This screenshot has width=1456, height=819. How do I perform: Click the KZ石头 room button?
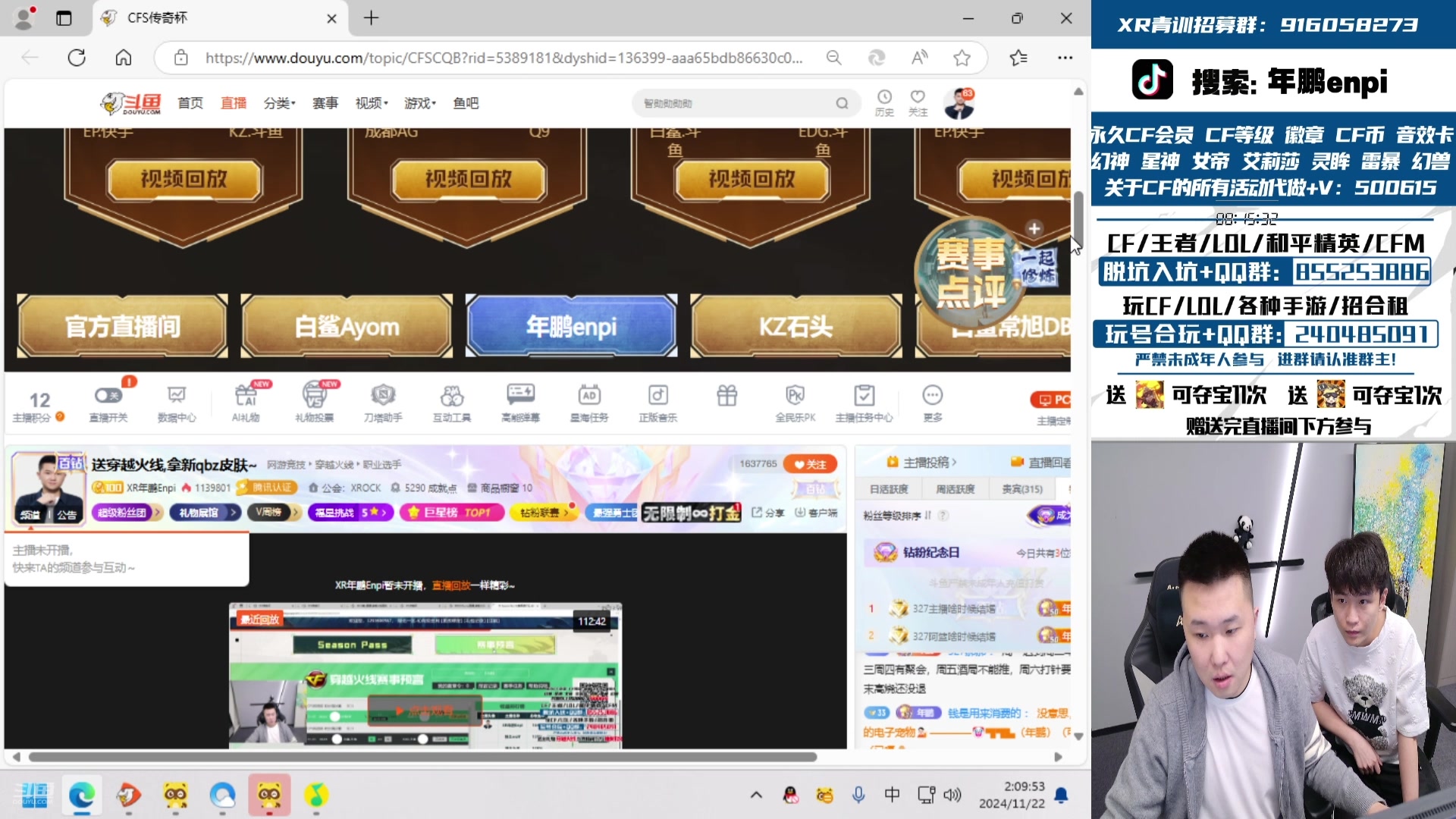(795, 326)
